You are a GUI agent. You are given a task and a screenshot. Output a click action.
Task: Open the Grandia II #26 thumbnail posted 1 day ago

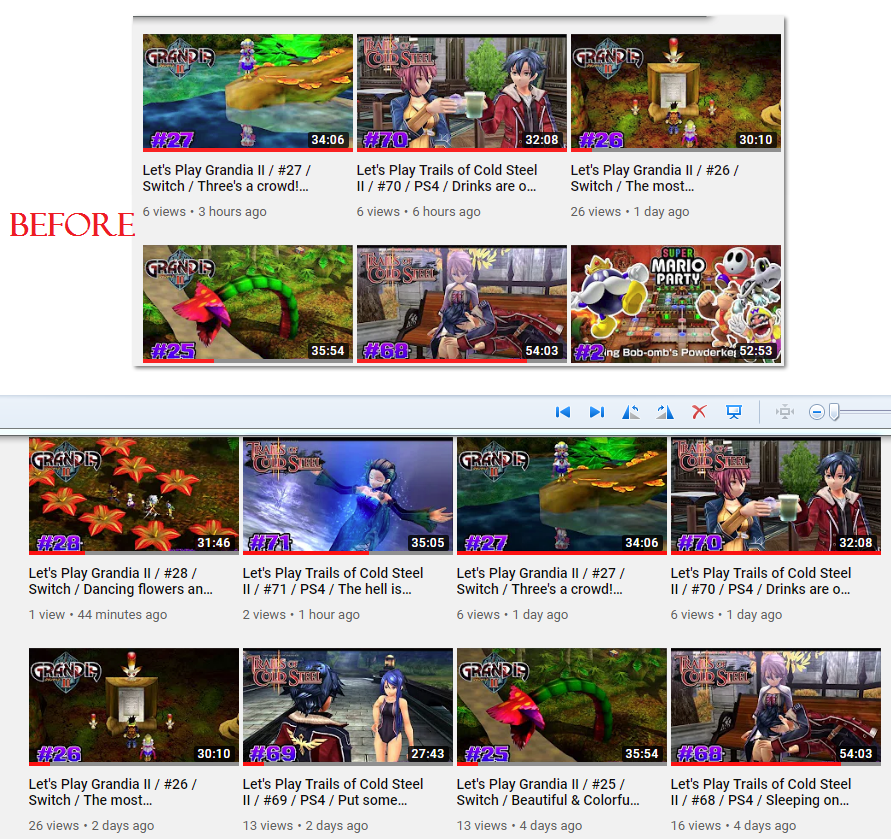pos(676,93)
